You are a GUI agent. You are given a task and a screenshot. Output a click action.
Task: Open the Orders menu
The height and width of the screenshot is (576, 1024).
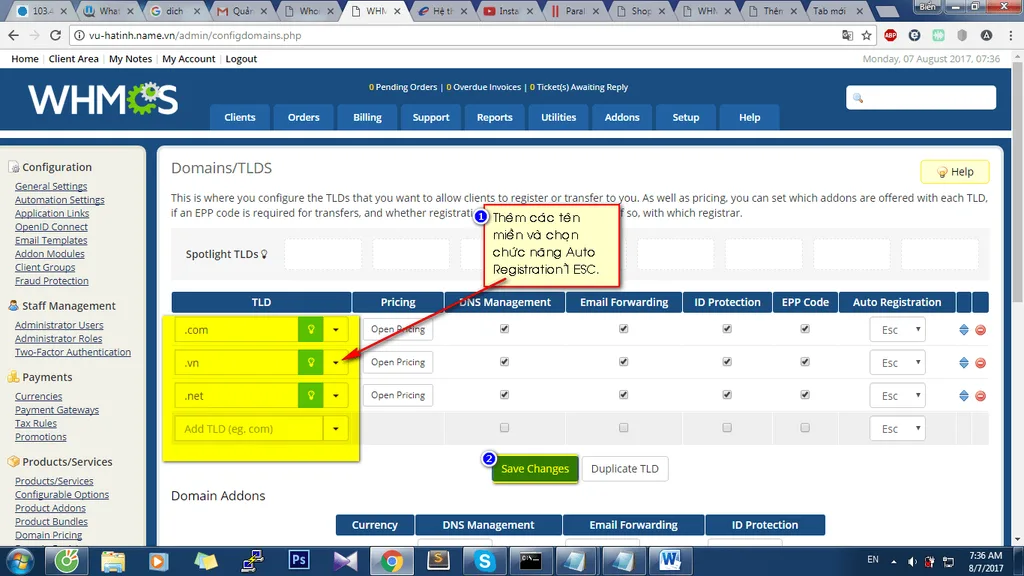pyautogui.click(x=304, y=117)
